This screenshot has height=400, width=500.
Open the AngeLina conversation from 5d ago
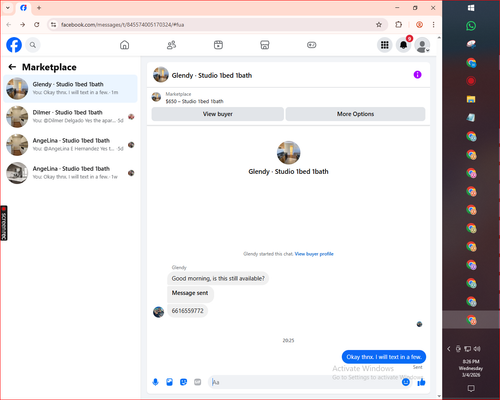pos(70,145)
